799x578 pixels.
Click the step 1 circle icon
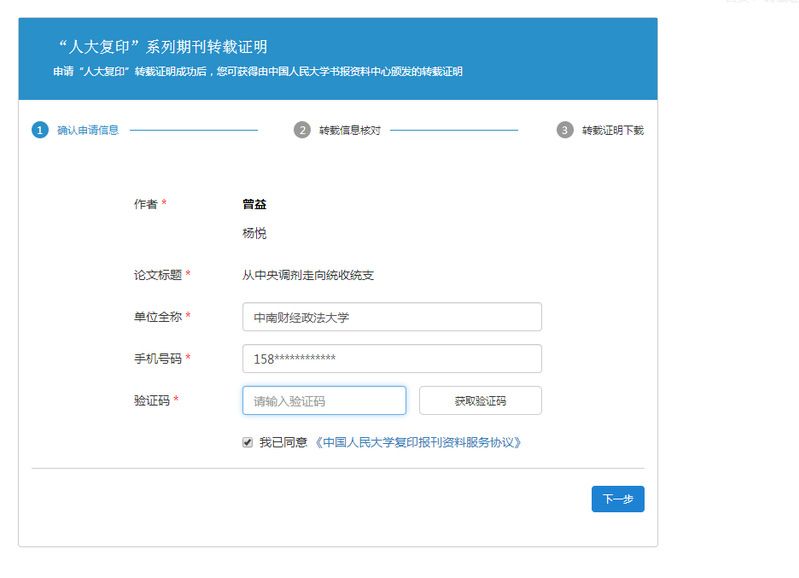pos(40,130)
